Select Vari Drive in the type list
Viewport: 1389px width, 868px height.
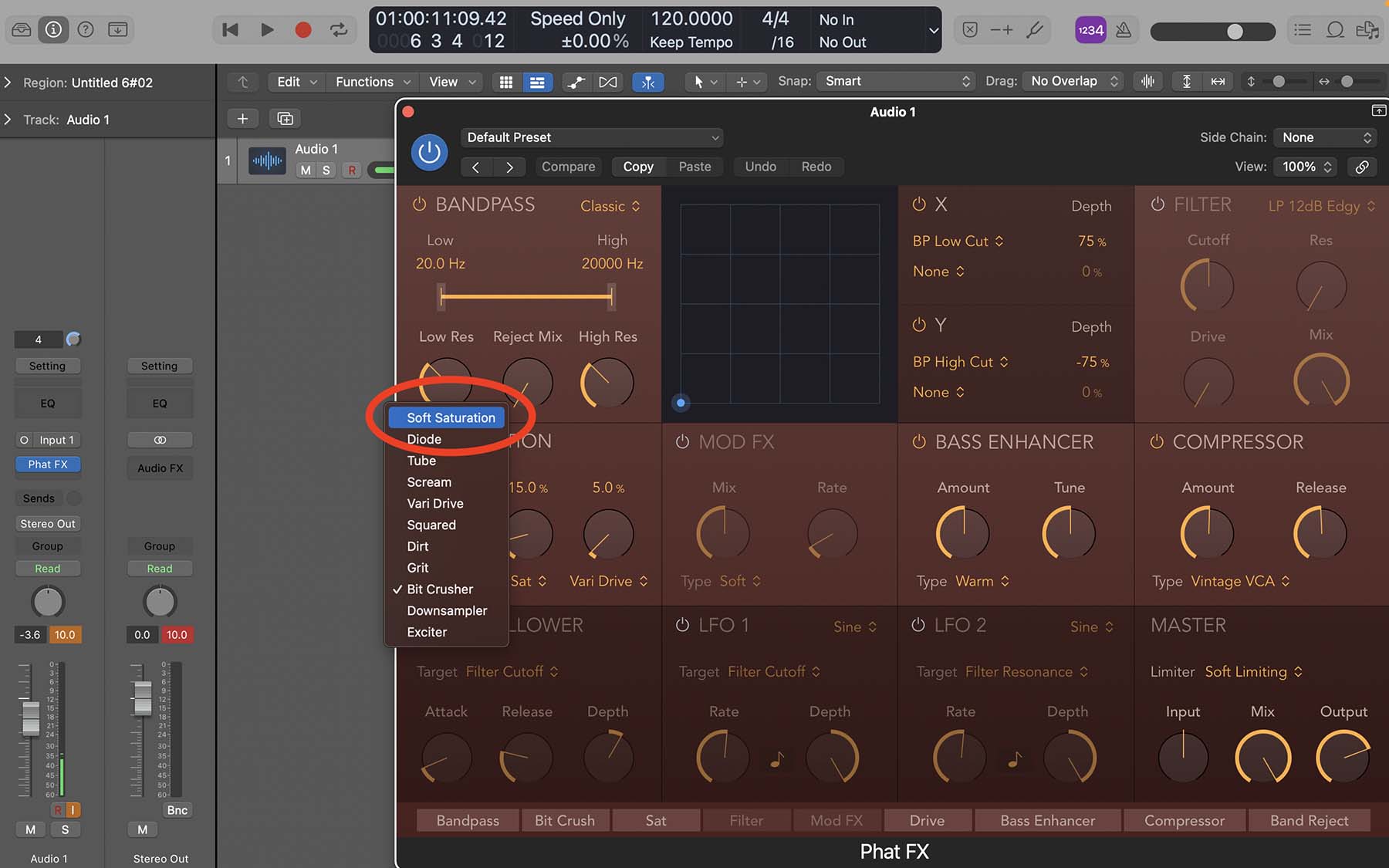click(446, 503)
